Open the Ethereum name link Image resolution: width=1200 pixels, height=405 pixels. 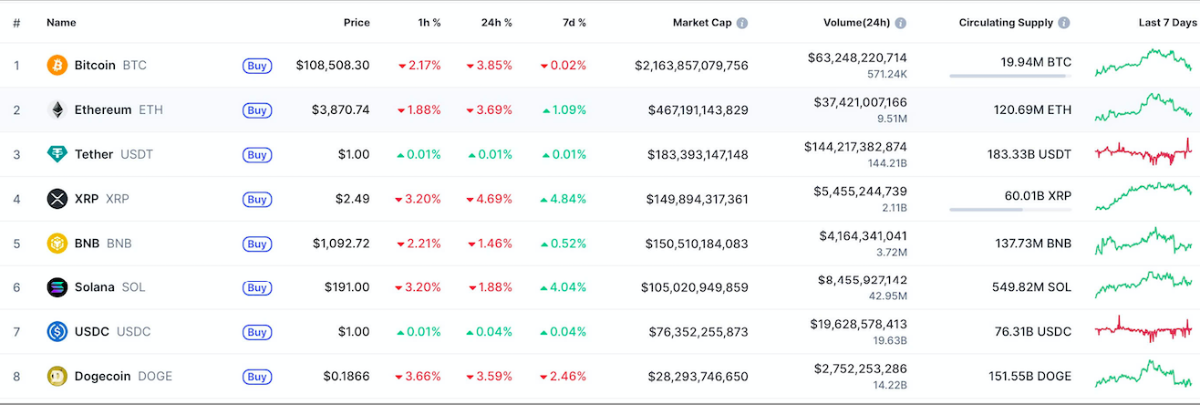click(x=103, y=110)
